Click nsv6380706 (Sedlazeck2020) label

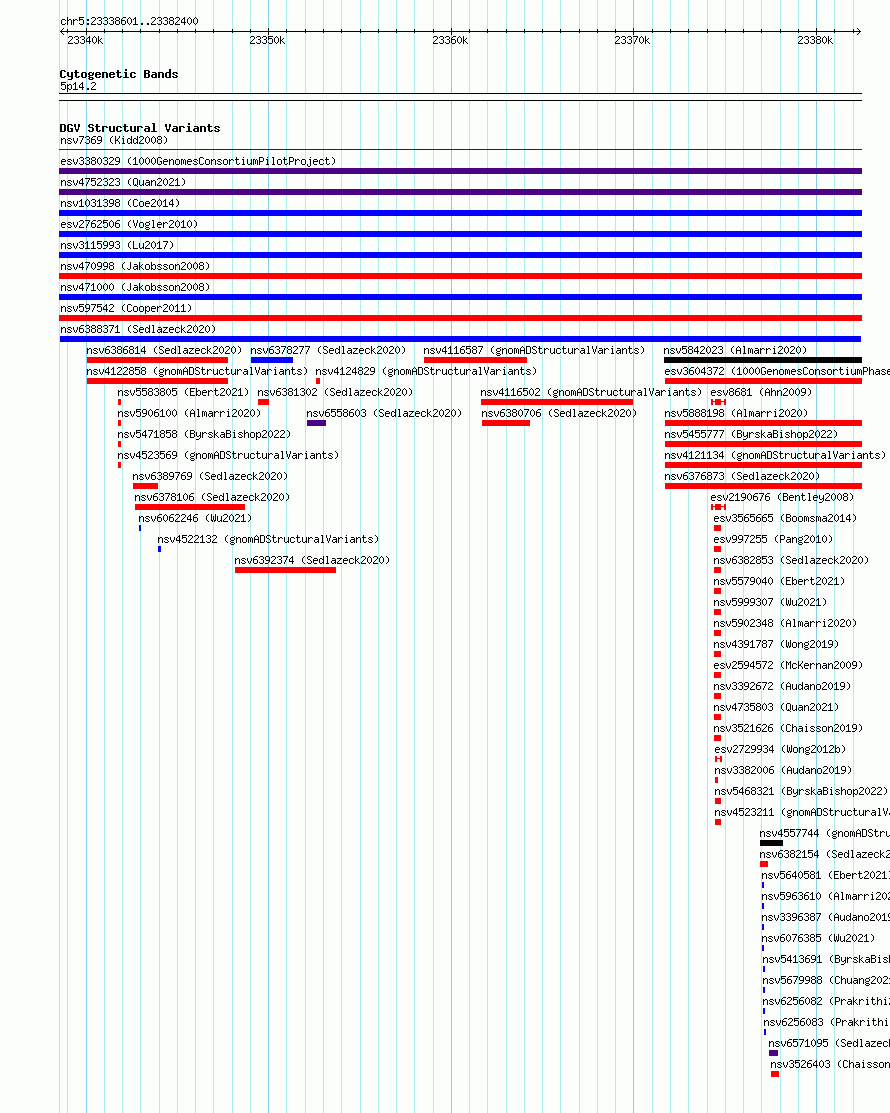[x=559, y=413]
